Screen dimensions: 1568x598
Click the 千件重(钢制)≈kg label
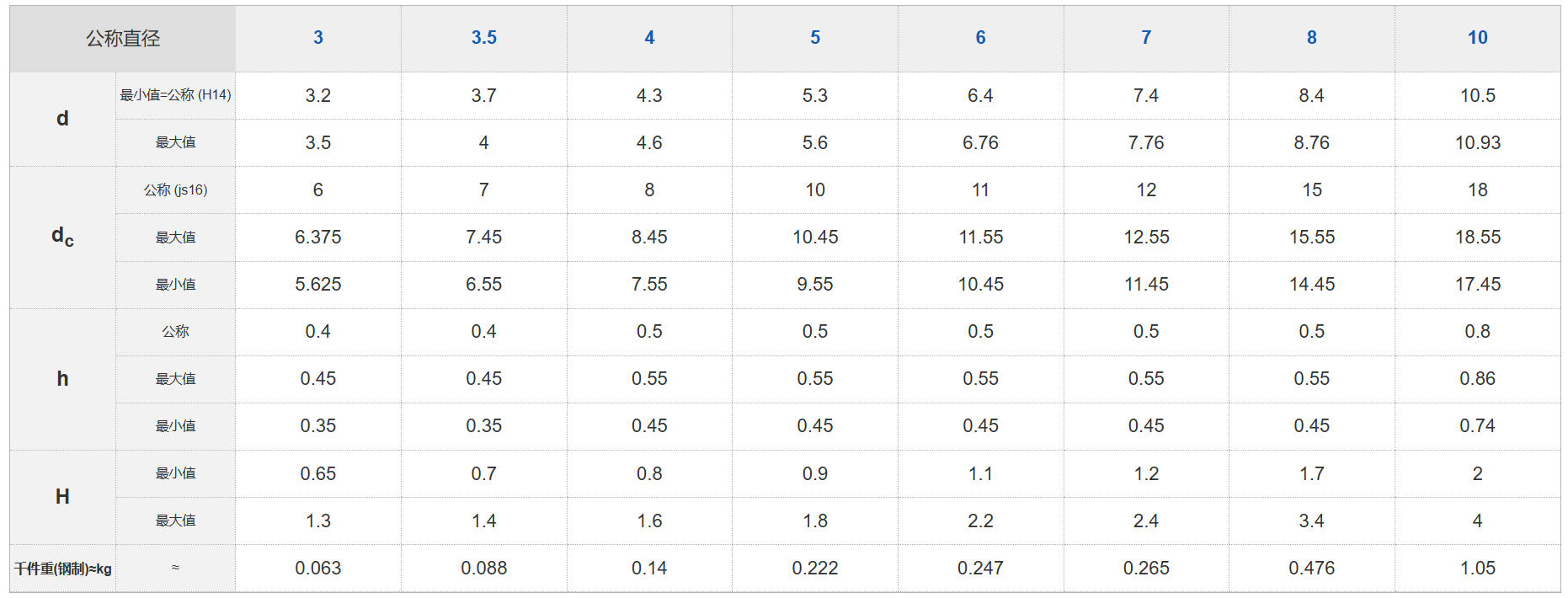coord(63,569)
